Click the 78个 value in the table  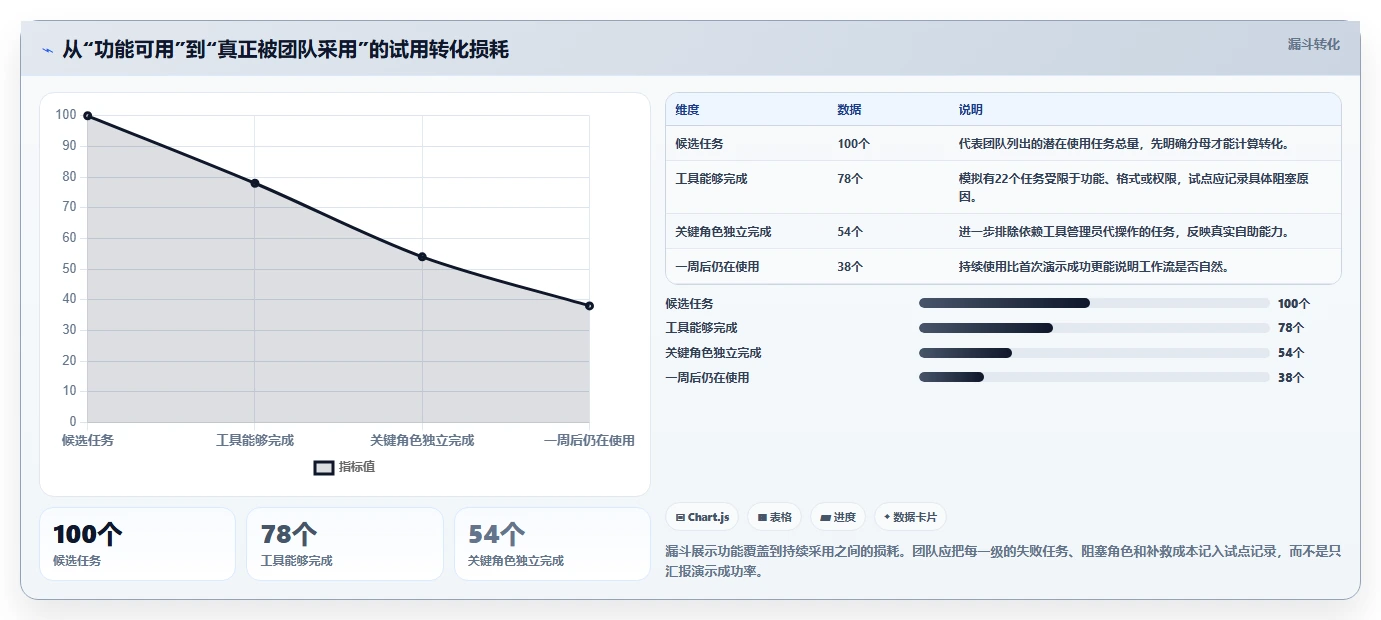pyautogui.click(x=850, y=179)
